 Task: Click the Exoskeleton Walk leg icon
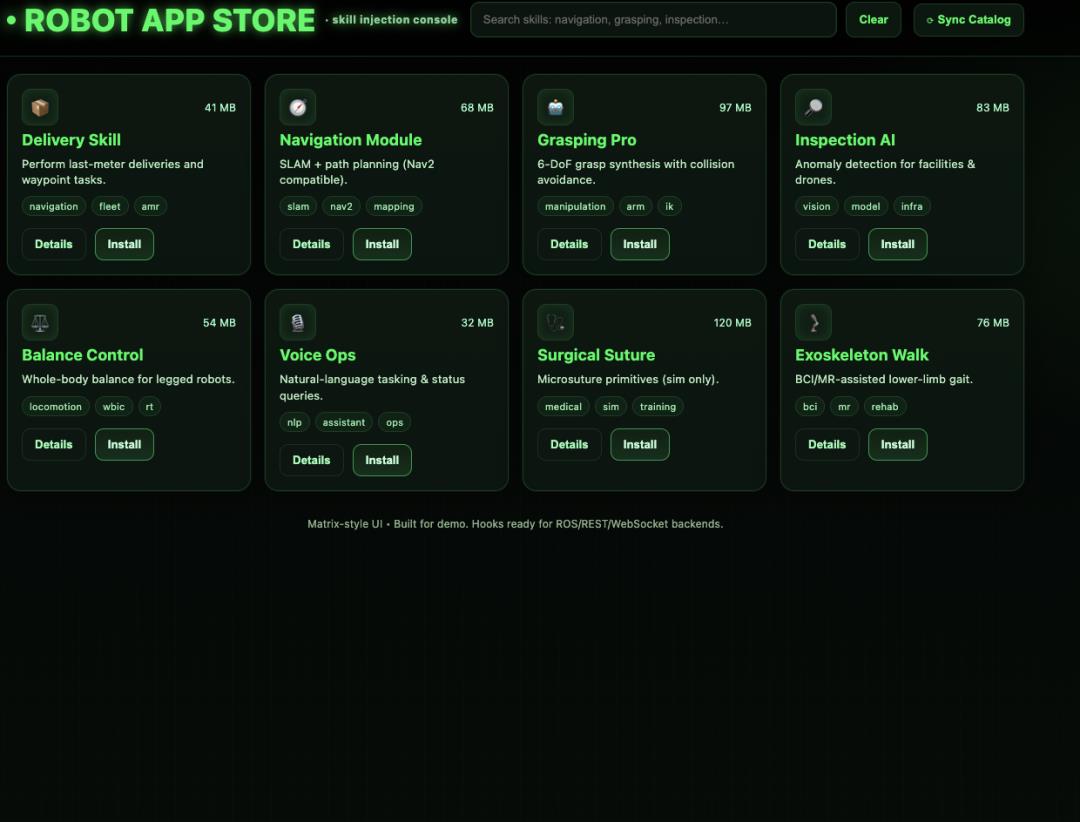(813, 322)
